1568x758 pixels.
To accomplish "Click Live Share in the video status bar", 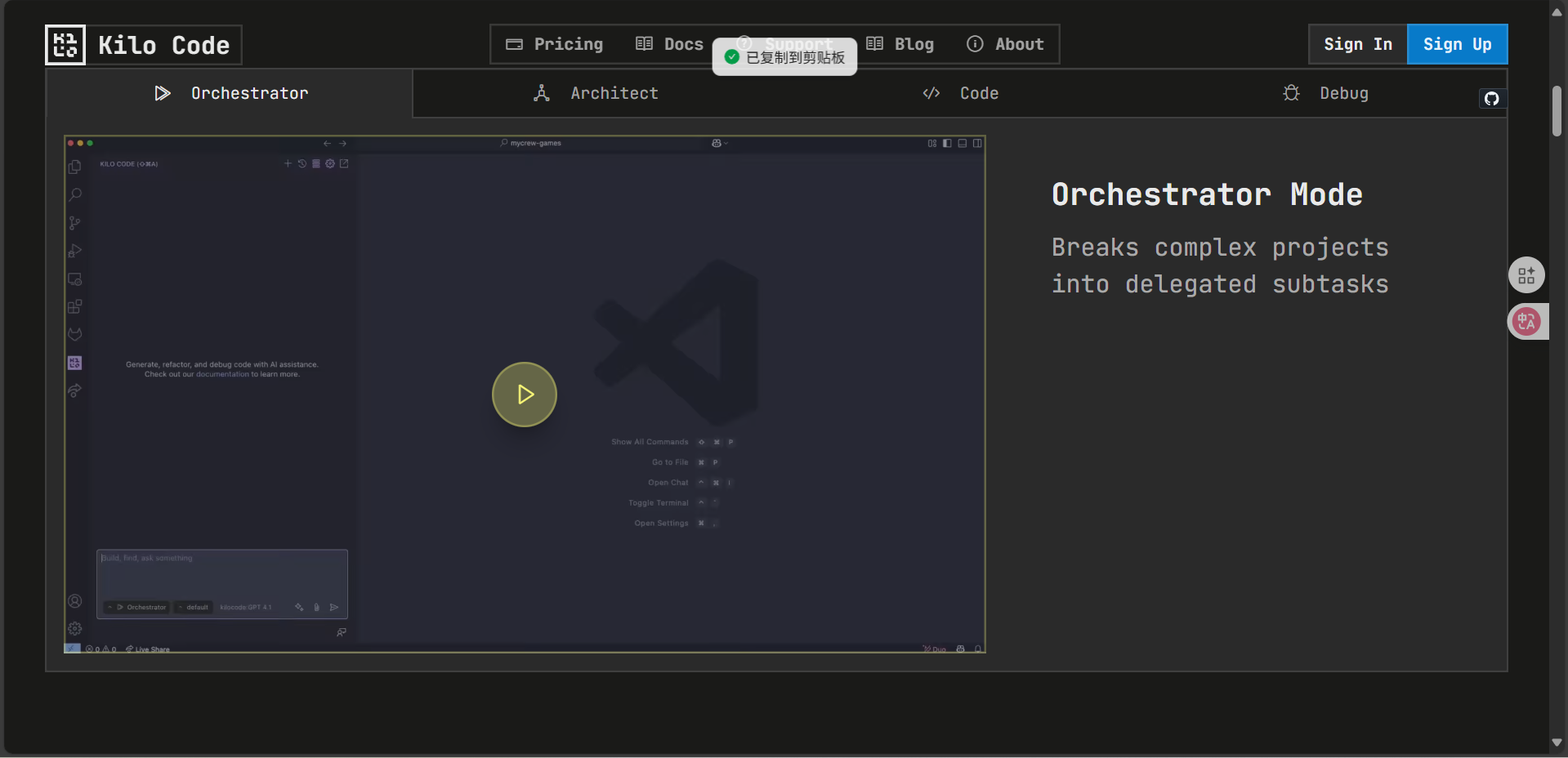I will coord(148,649).
